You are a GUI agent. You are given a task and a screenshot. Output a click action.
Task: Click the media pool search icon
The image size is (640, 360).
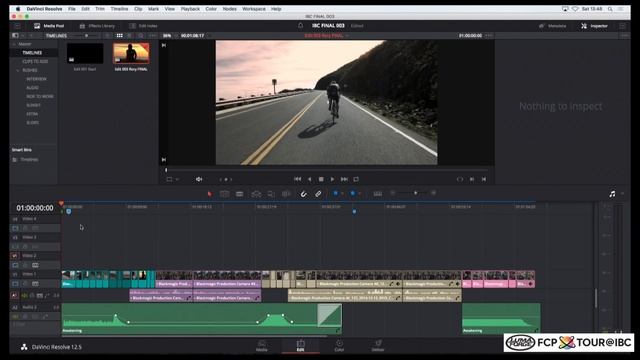[141, 36]
